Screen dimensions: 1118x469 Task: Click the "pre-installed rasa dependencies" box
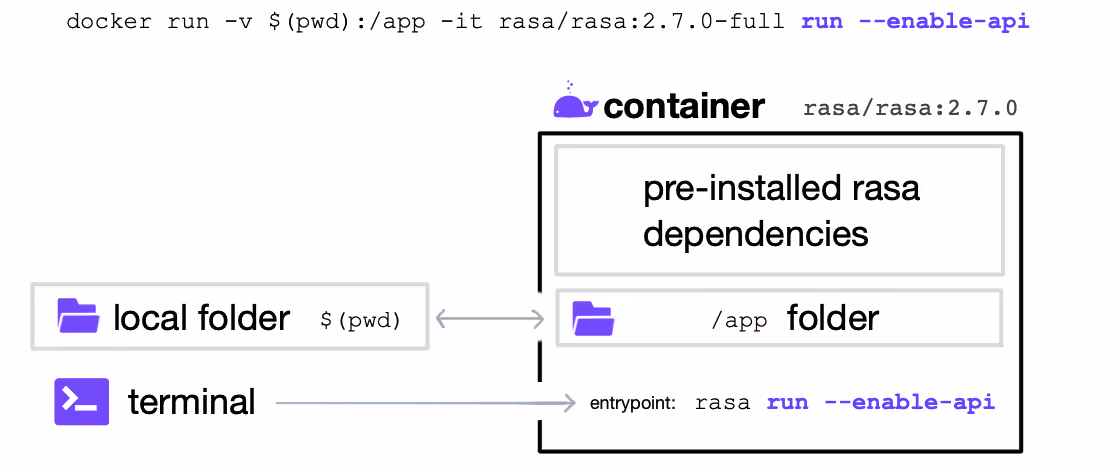tap(779, 210)
